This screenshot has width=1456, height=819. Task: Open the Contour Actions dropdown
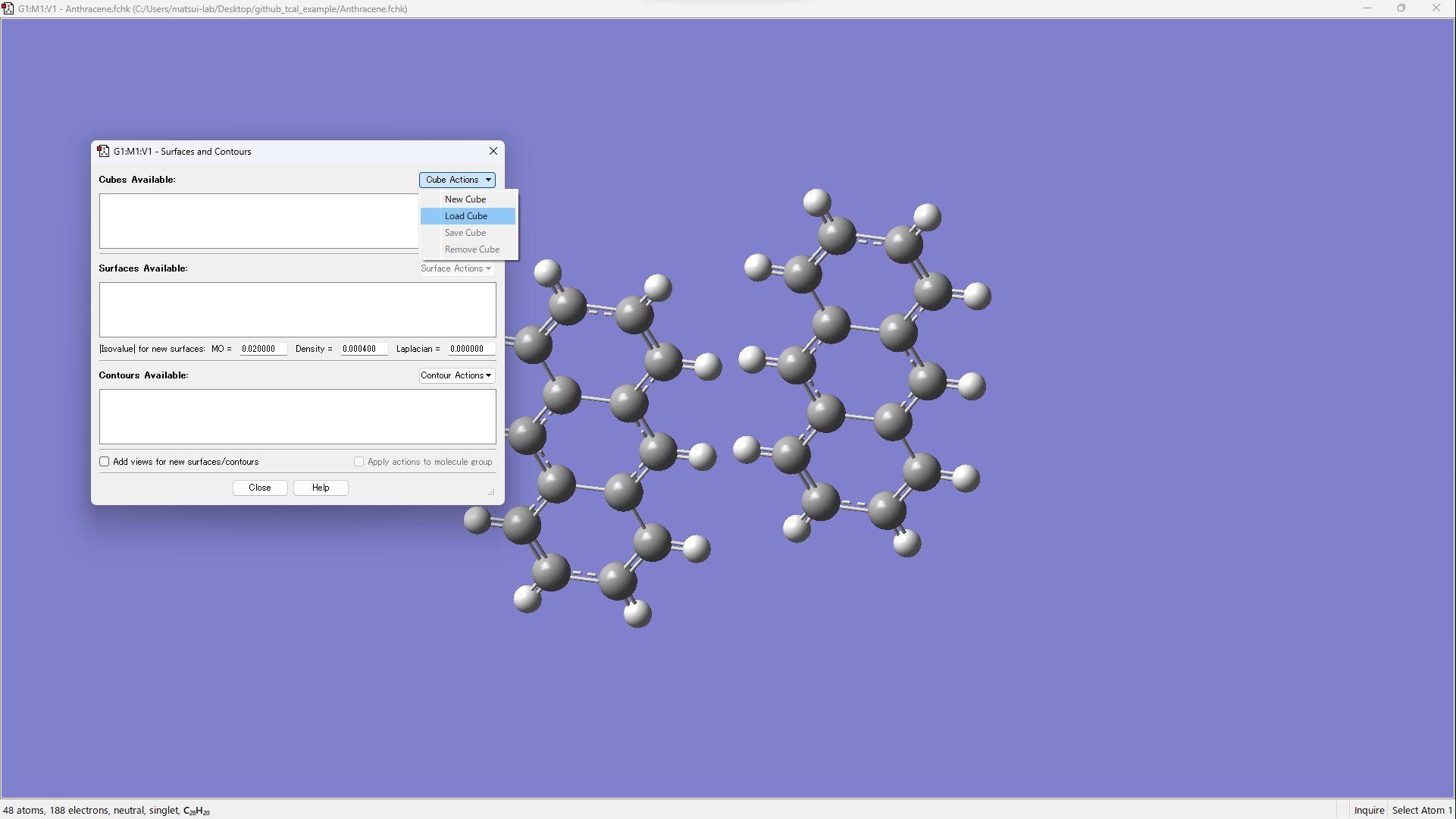pyautogui.click(x=456, y=375)
